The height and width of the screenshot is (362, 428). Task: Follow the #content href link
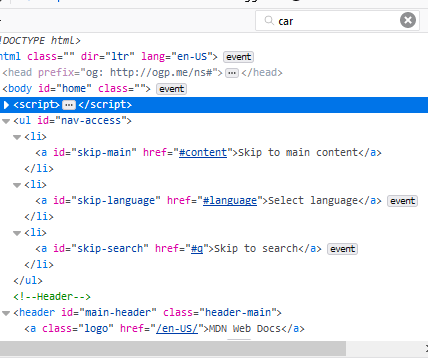coord(203,153)
